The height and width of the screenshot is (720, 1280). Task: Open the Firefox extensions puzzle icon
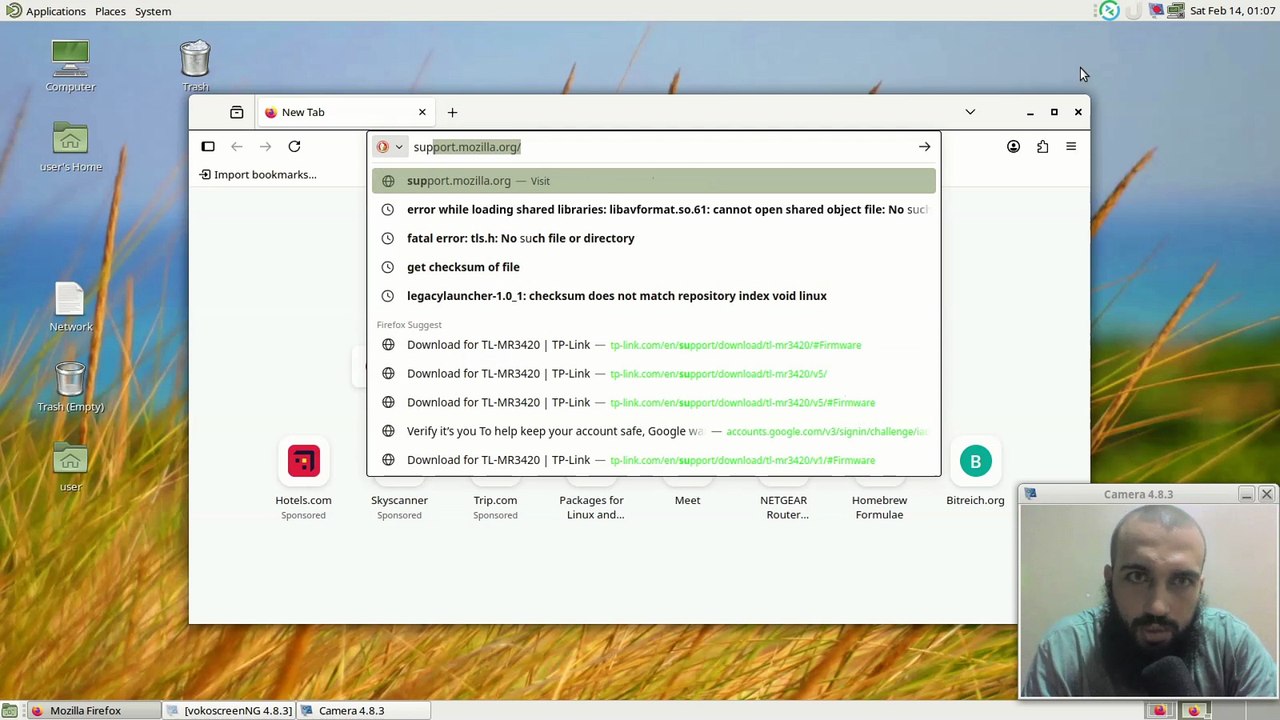(x=1042, y=147)
